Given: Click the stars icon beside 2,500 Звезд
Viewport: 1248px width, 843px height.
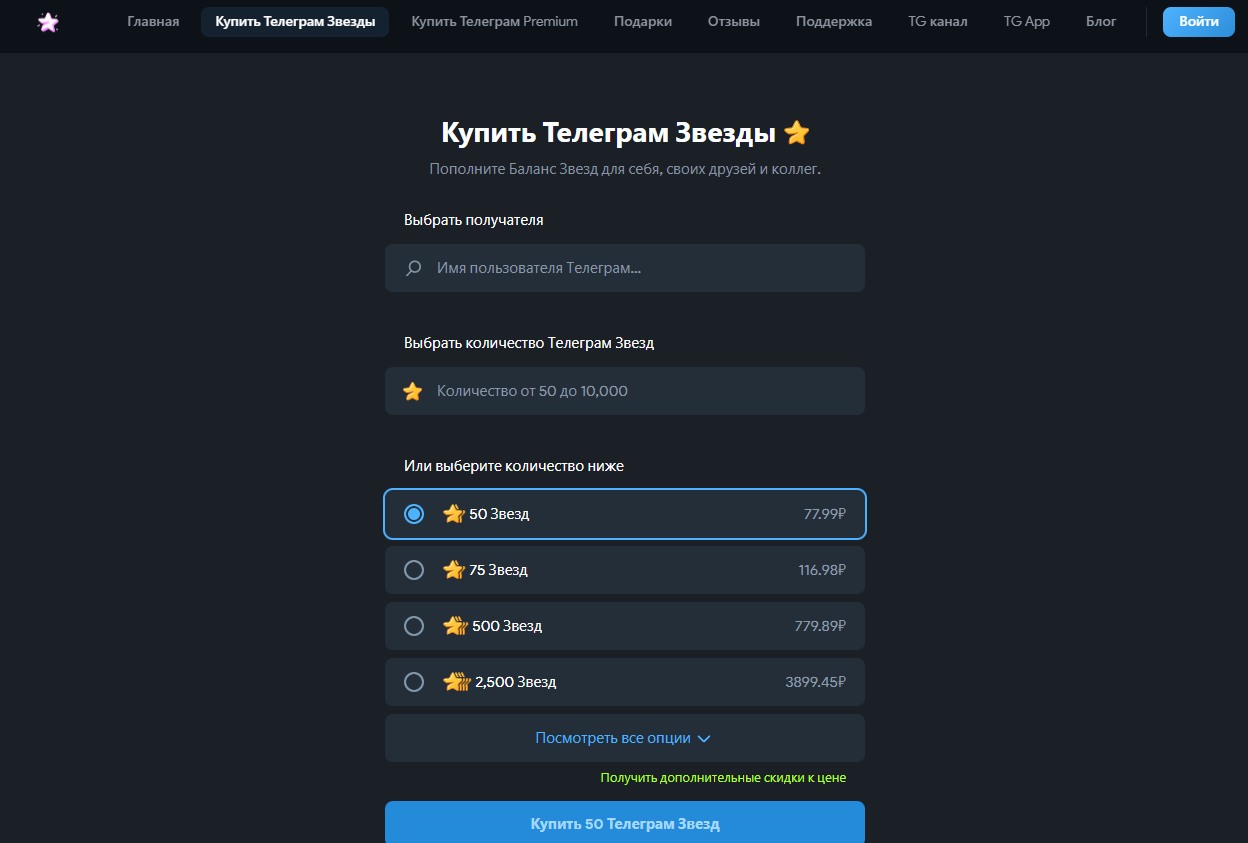Looking at the screenshot, I should point(457,682).
